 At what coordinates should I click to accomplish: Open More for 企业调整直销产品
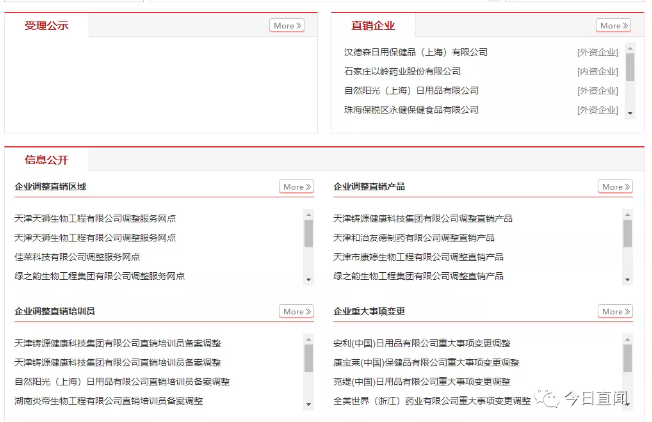[x=615, y=187]
